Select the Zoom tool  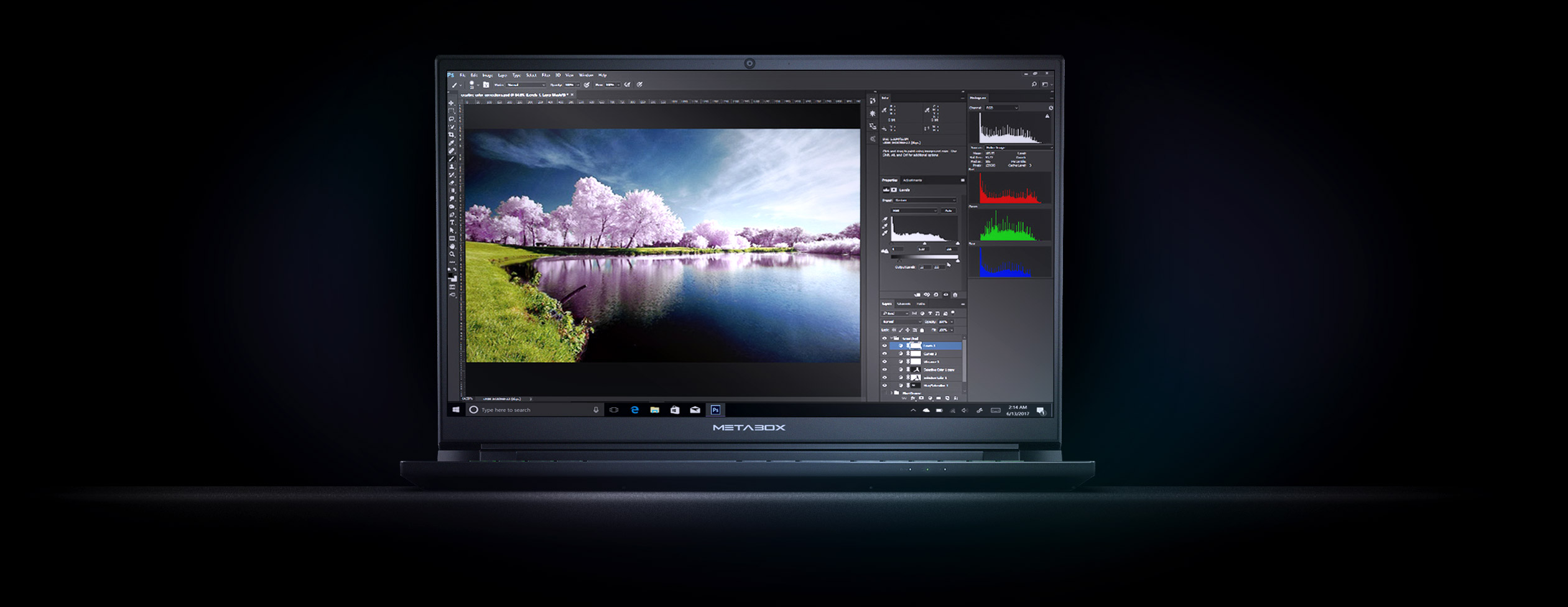pos(452,254)
